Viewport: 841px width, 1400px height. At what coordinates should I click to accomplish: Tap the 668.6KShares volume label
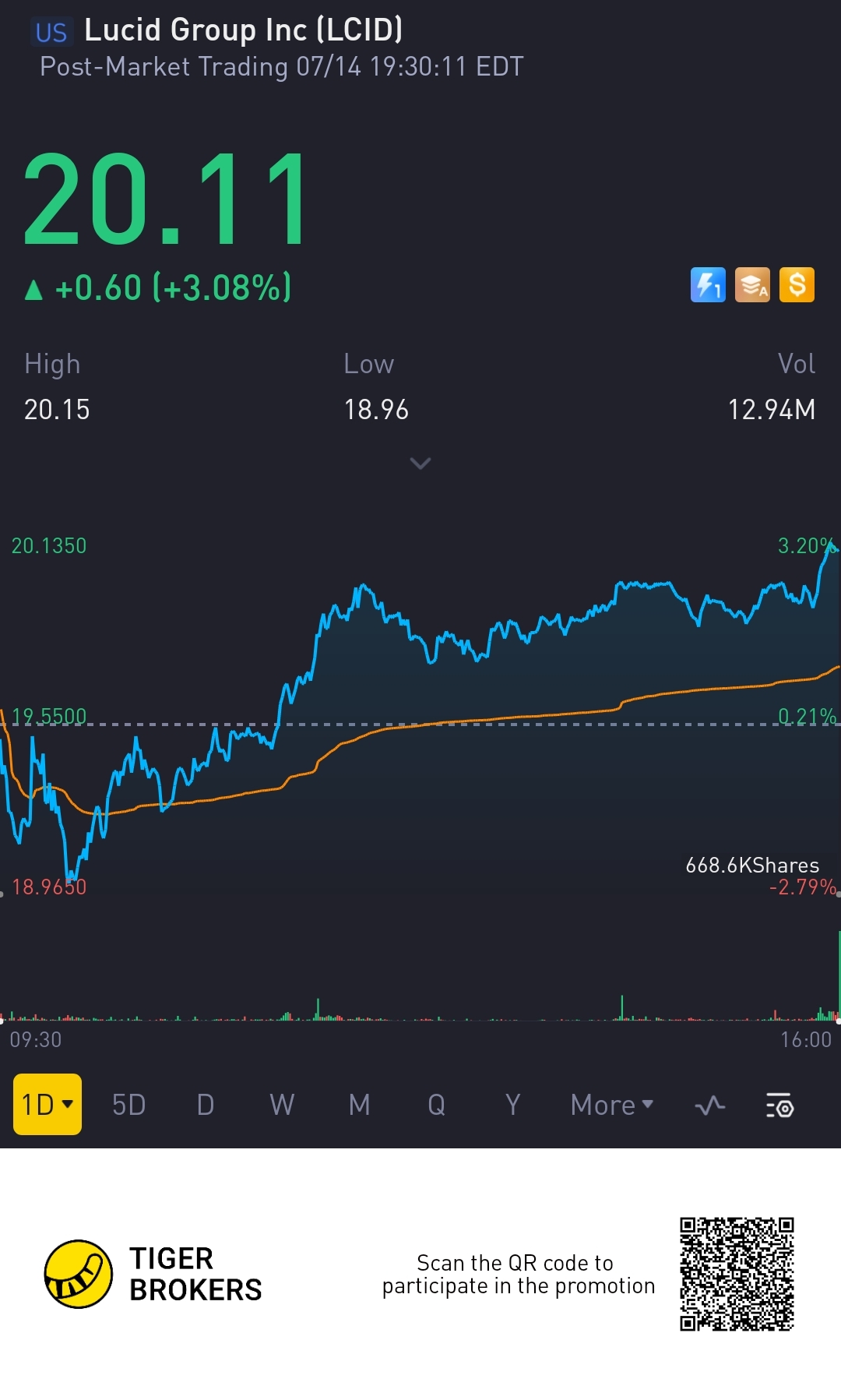pyautogui.click(x=752, y=866)
